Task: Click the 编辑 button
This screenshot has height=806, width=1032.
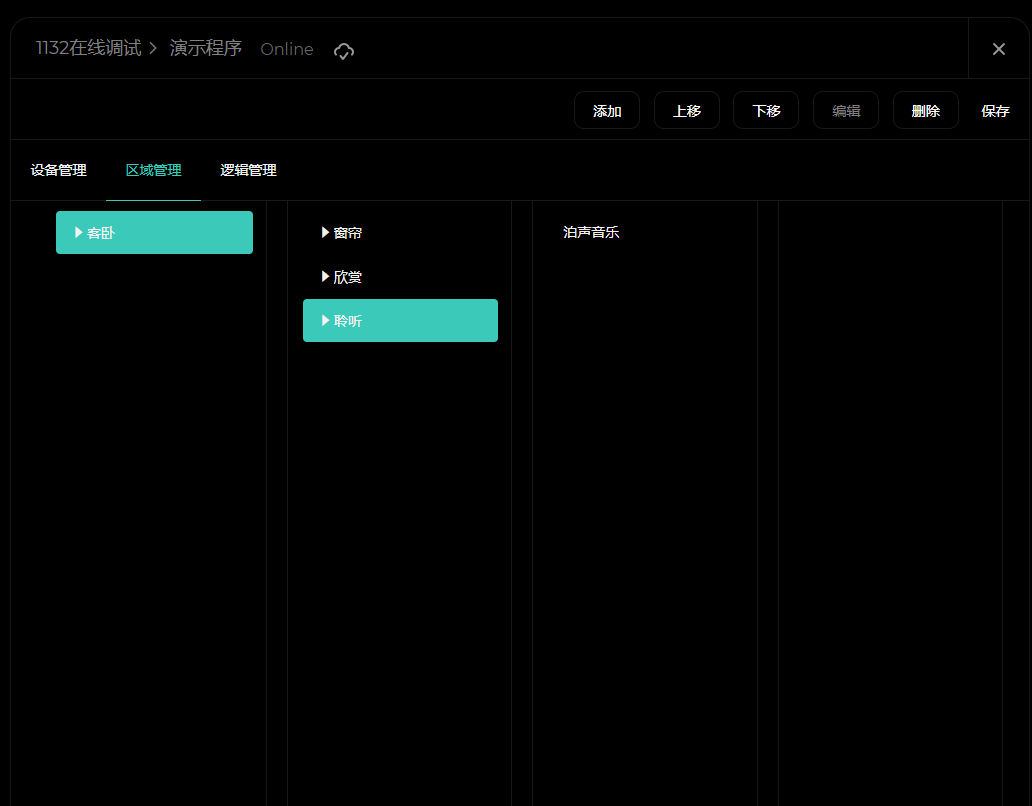Action: (x=846, y=111)
